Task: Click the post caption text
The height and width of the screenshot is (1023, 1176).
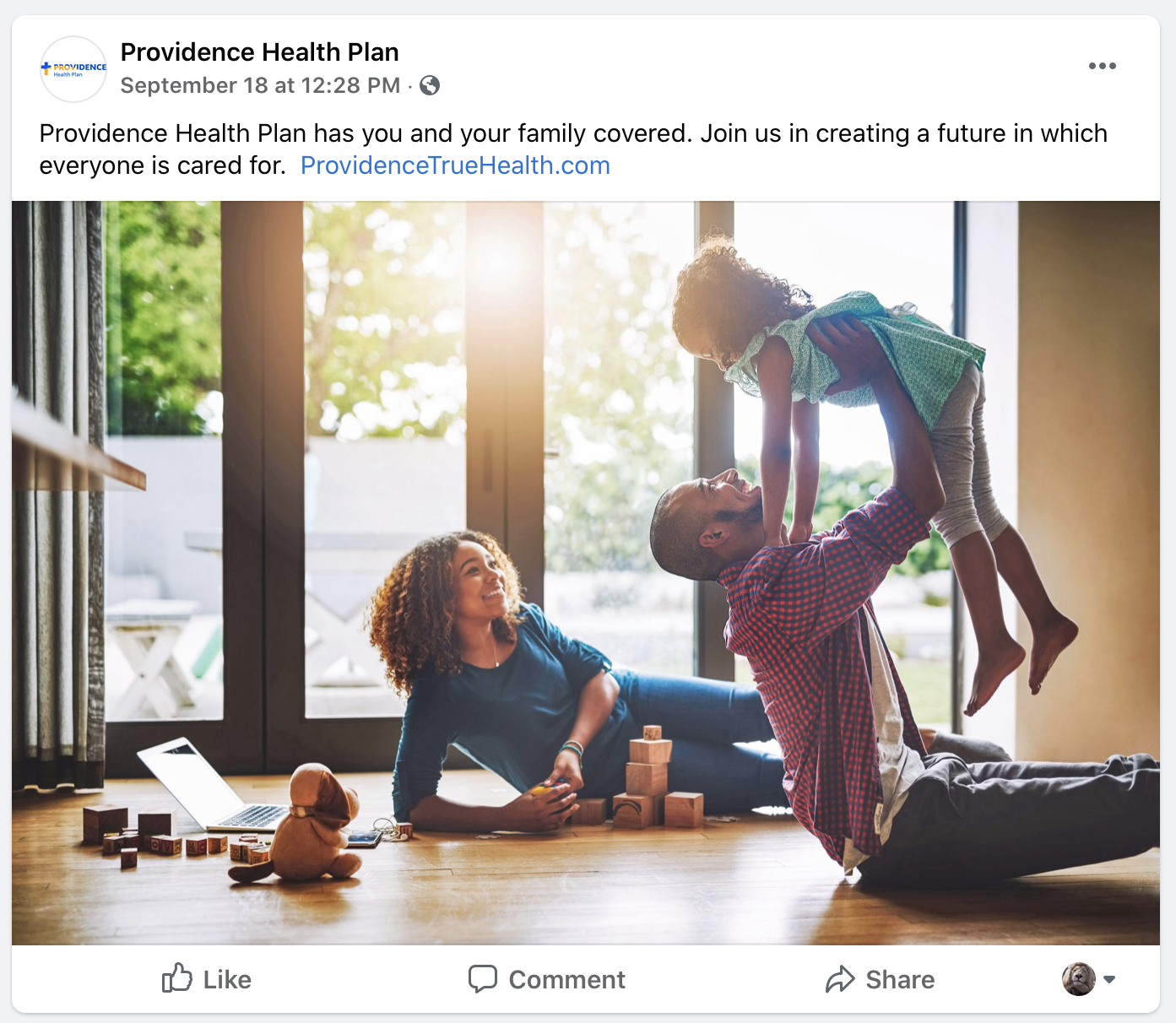Action: click(573, 149)
